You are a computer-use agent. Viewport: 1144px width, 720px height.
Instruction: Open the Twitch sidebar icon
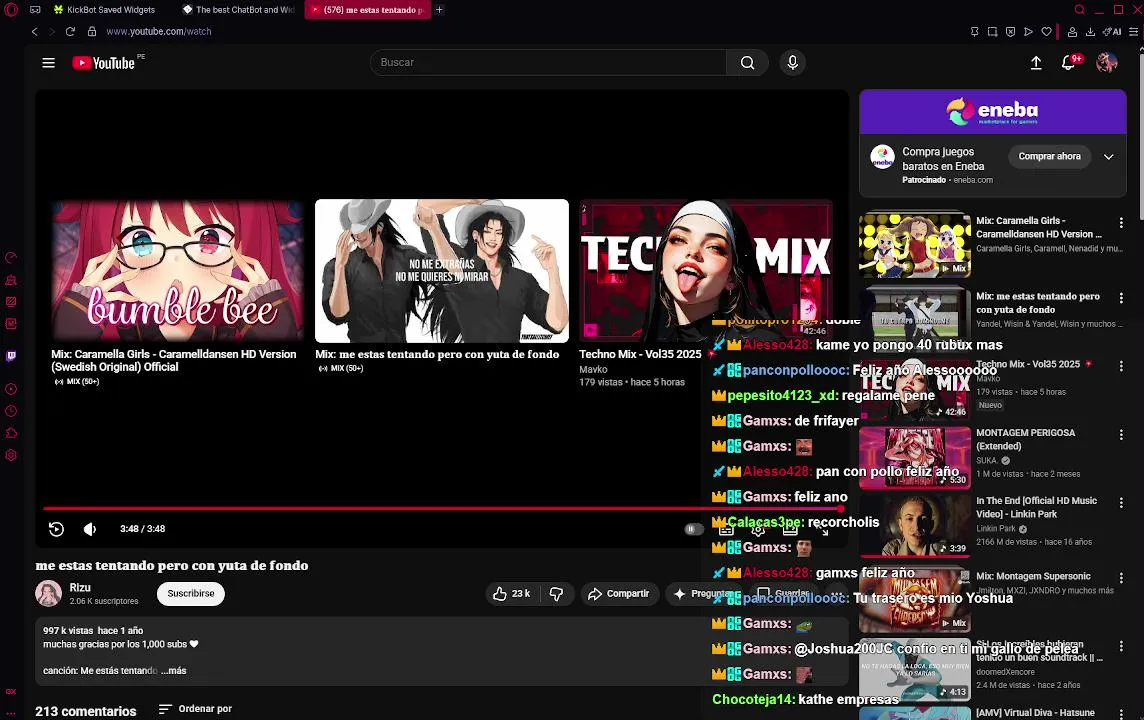[11, 356]
